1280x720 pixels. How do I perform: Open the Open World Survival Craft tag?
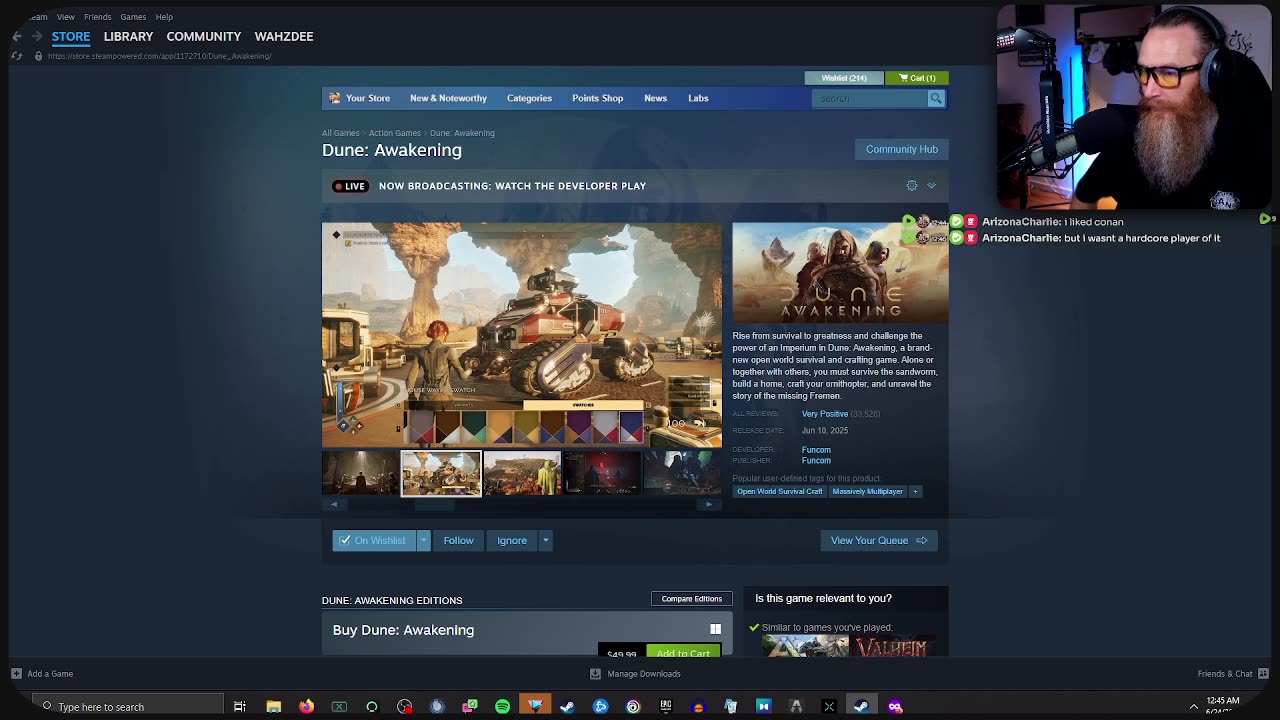tap(779, 492)
